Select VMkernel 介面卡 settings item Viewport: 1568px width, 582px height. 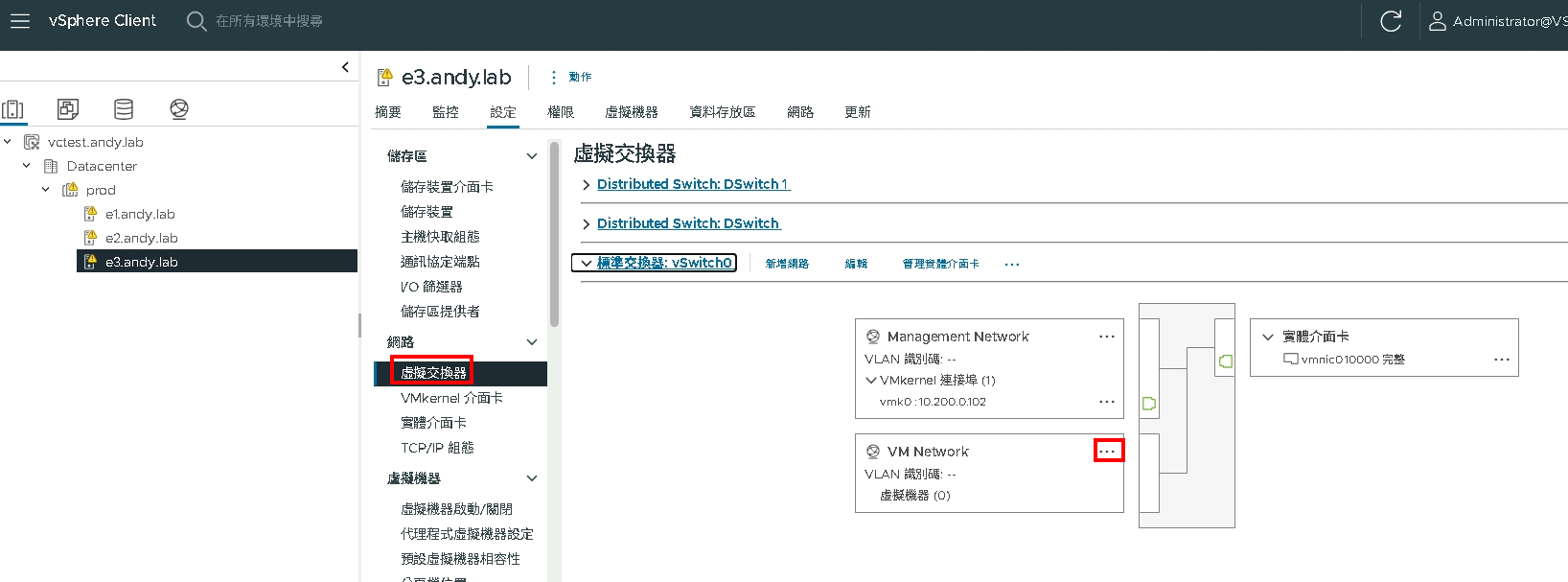[x=451, y=398]
